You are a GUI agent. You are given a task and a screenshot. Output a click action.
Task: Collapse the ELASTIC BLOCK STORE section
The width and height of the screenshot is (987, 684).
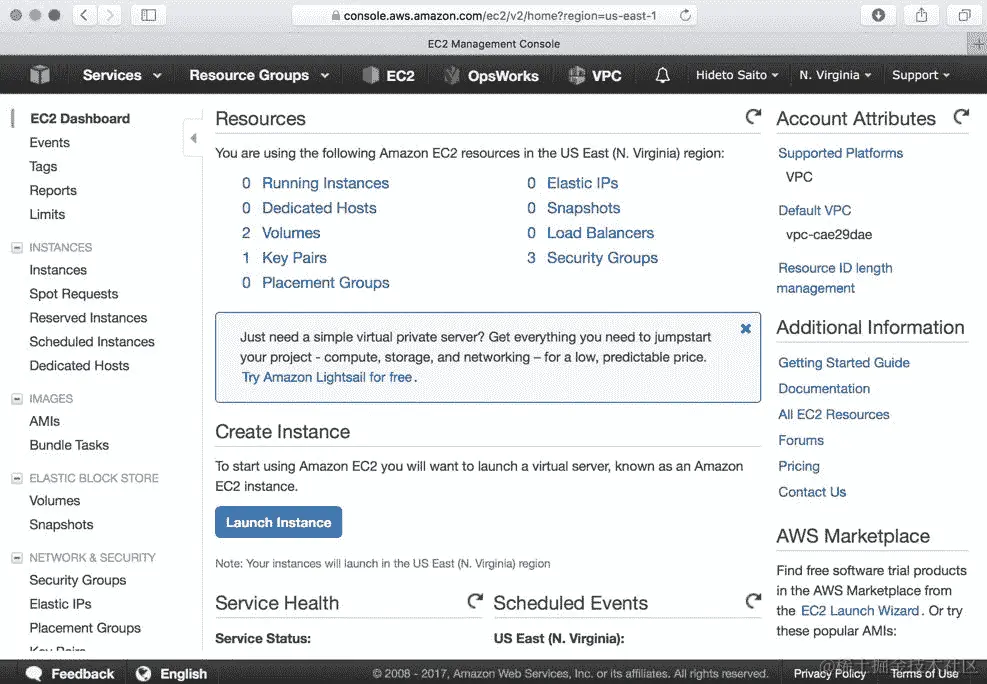coord(17,478)
